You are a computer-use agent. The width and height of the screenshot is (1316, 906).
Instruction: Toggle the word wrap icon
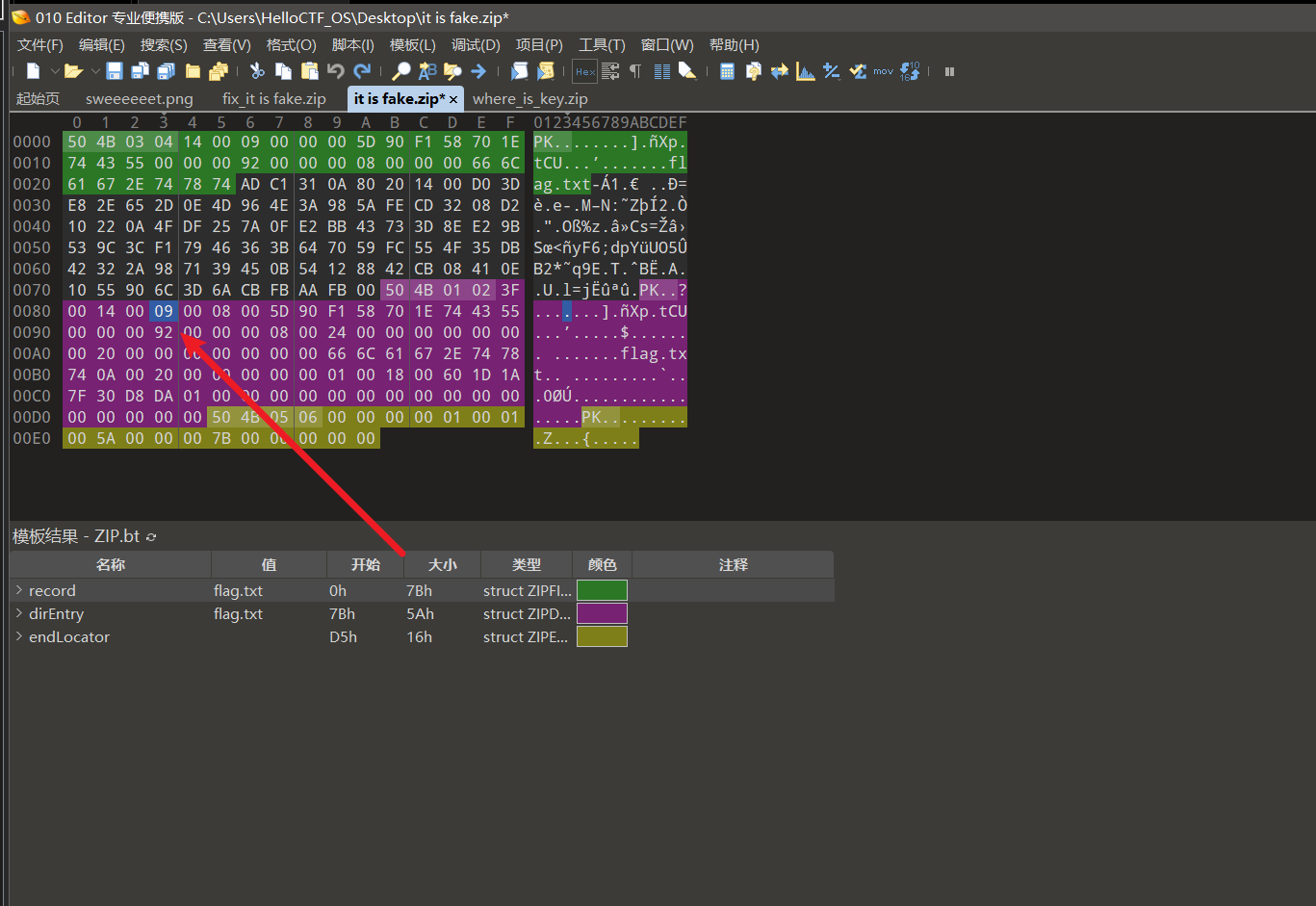tap(610, 71)
